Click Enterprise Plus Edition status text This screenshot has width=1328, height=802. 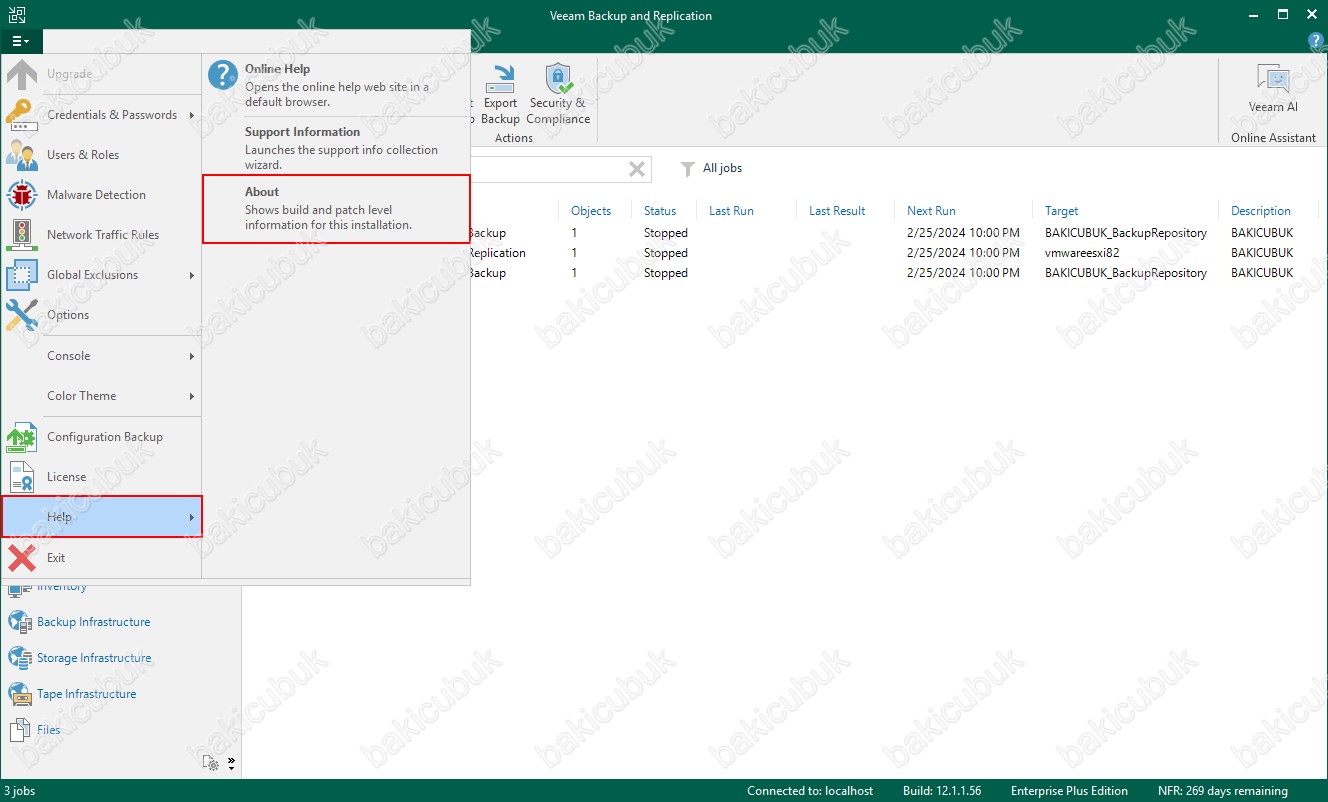pos(1069,791)
